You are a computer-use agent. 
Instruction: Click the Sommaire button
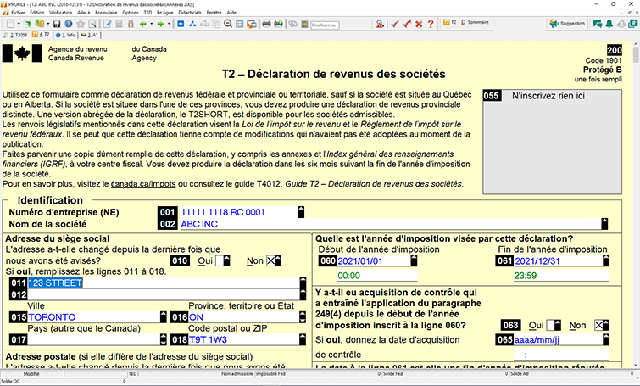tap(475, 23)
